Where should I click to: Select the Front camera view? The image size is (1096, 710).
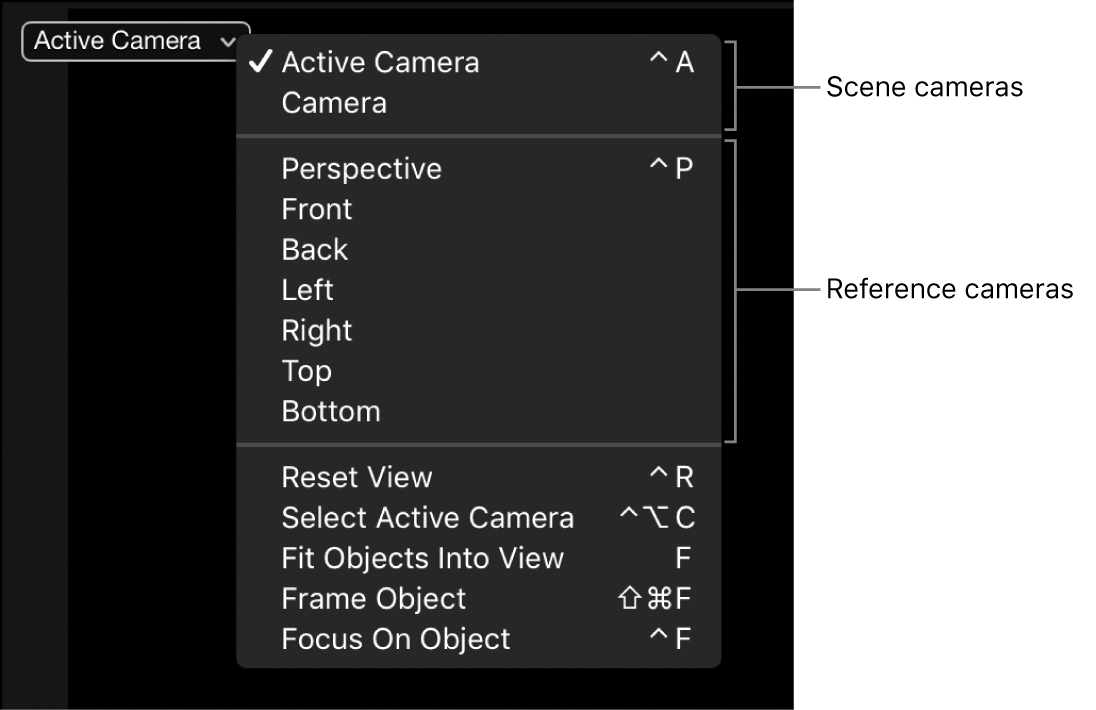(x=317, y=209)
